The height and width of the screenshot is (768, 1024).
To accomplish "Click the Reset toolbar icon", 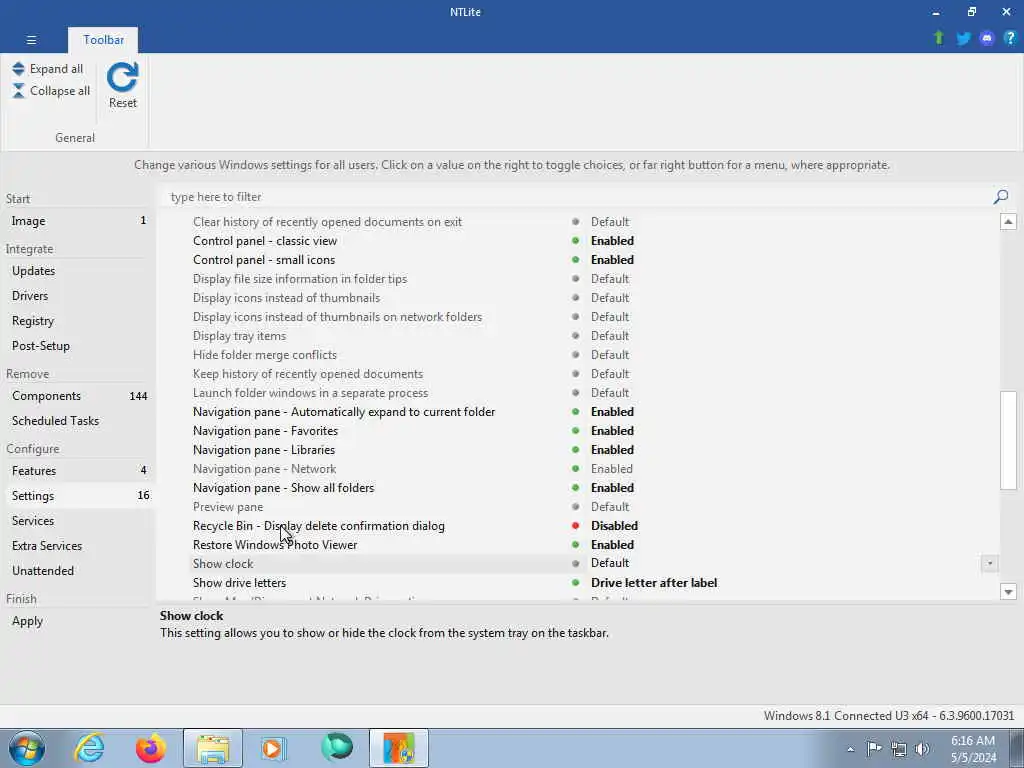I will (x=123, y=77).
